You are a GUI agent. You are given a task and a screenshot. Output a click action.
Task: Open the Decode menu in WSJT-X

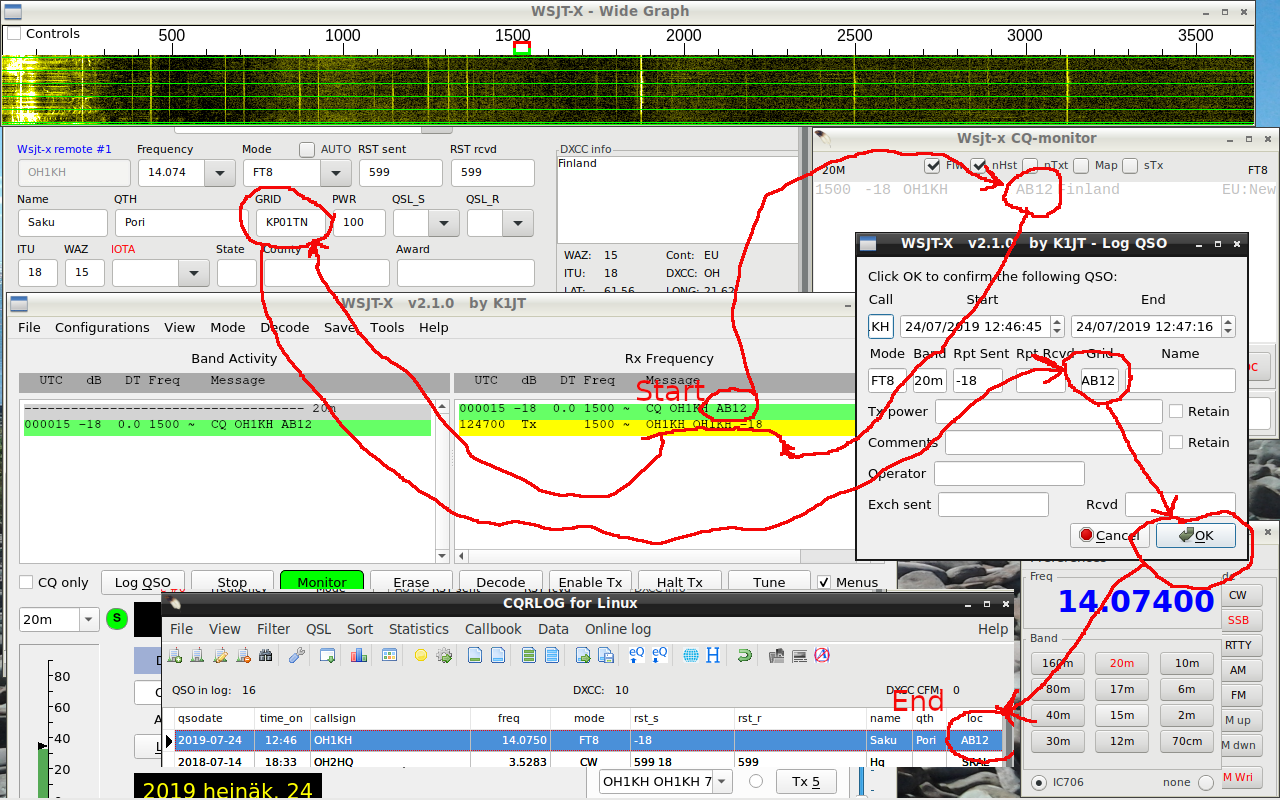click(285, 327)
